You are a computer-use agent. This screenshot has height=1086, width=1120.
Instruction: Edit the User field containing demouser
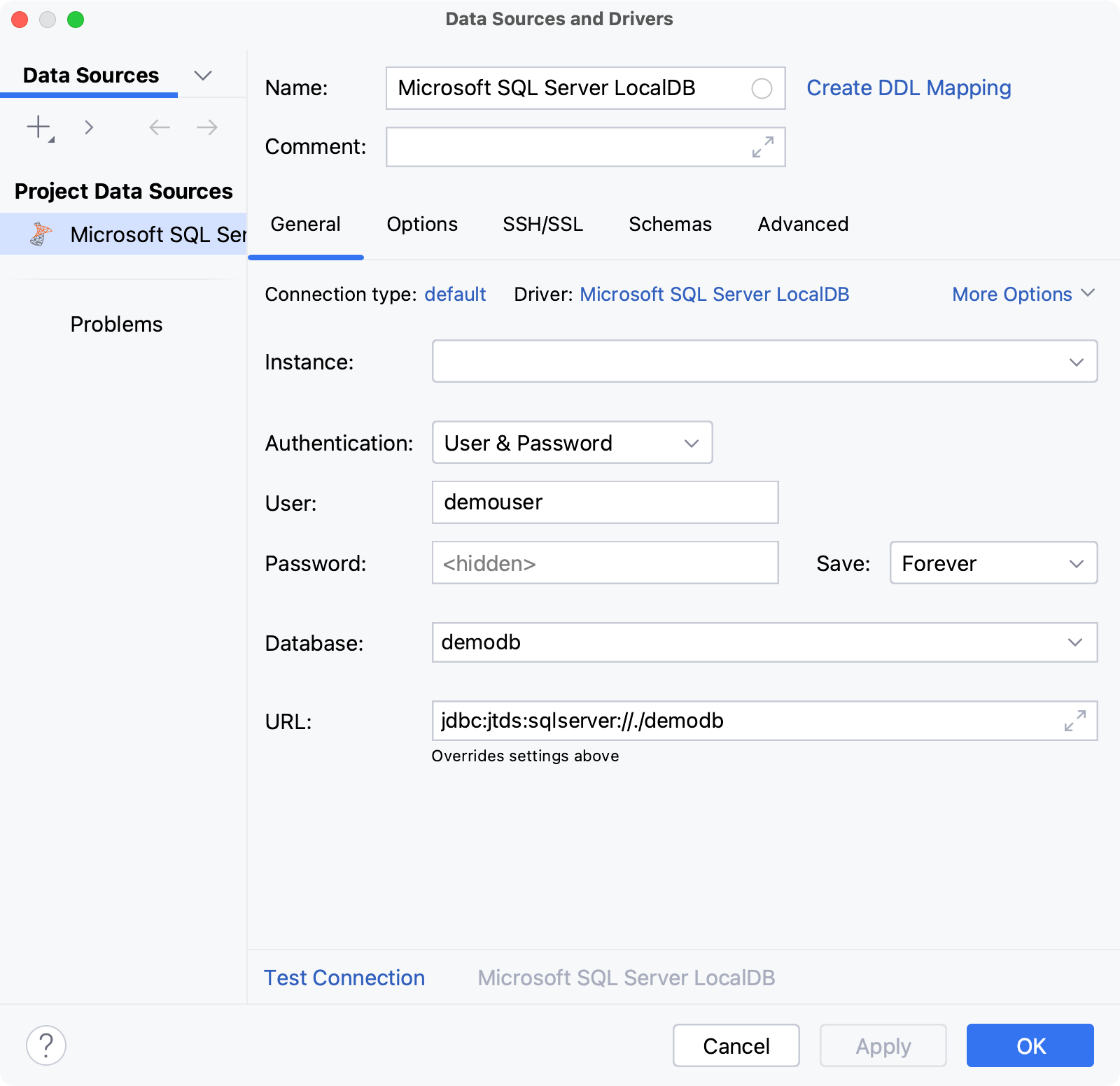pyautogui.click(x=604, y=502)
